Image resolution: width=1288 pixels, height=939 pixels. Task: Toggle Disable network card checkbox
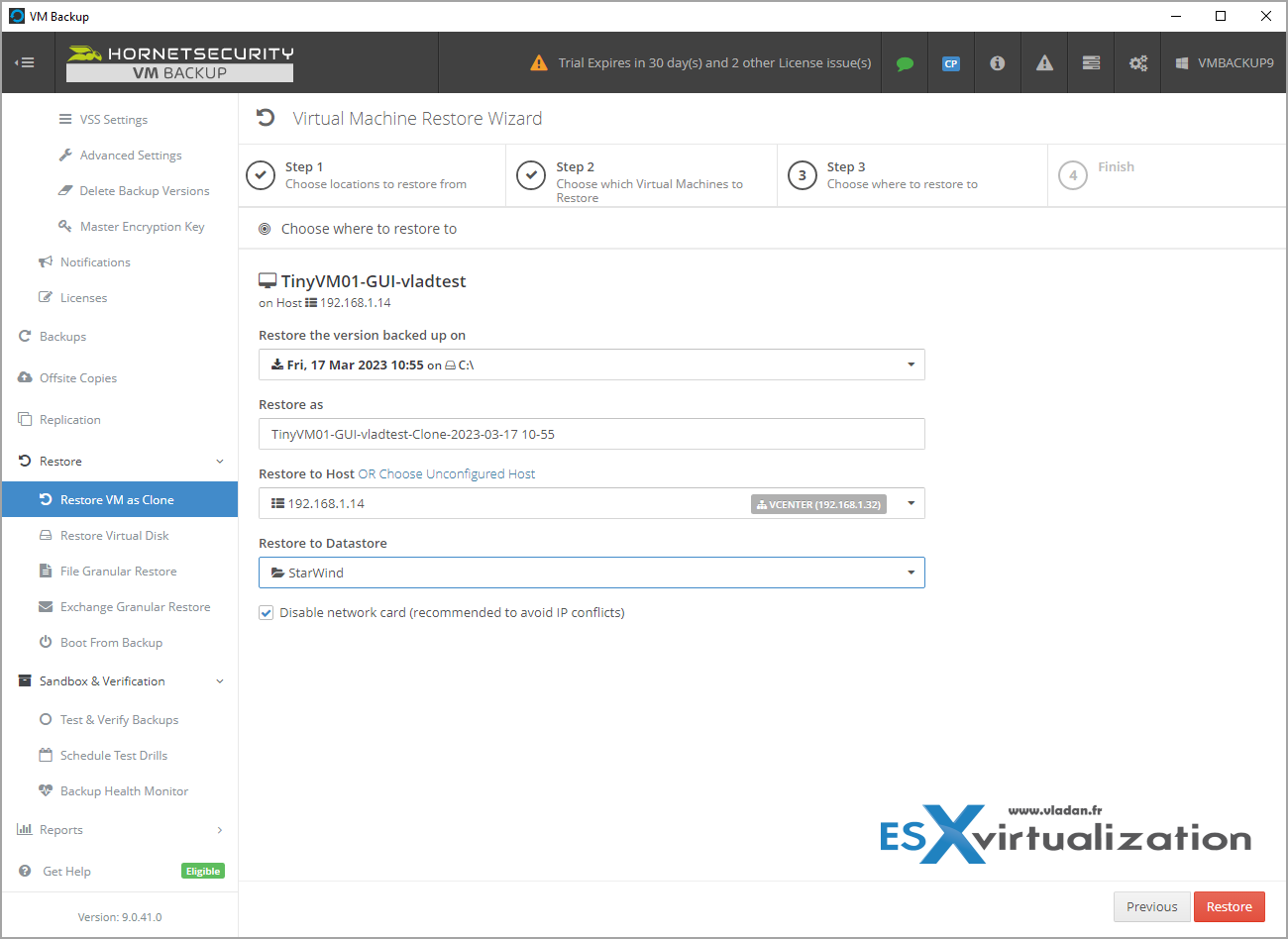point(266,613)
